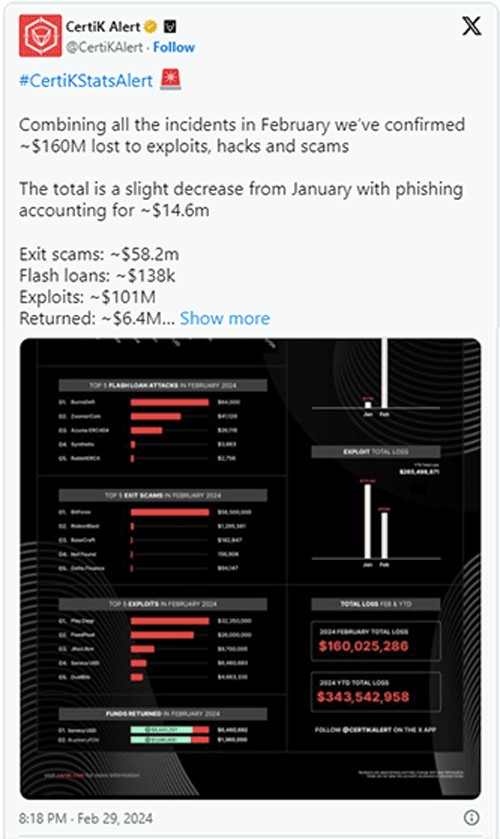Open the tweet info icon next to the timestamp
Image resolution: width=500 pixels, height=839 pixels.
[x=471, y=817]
